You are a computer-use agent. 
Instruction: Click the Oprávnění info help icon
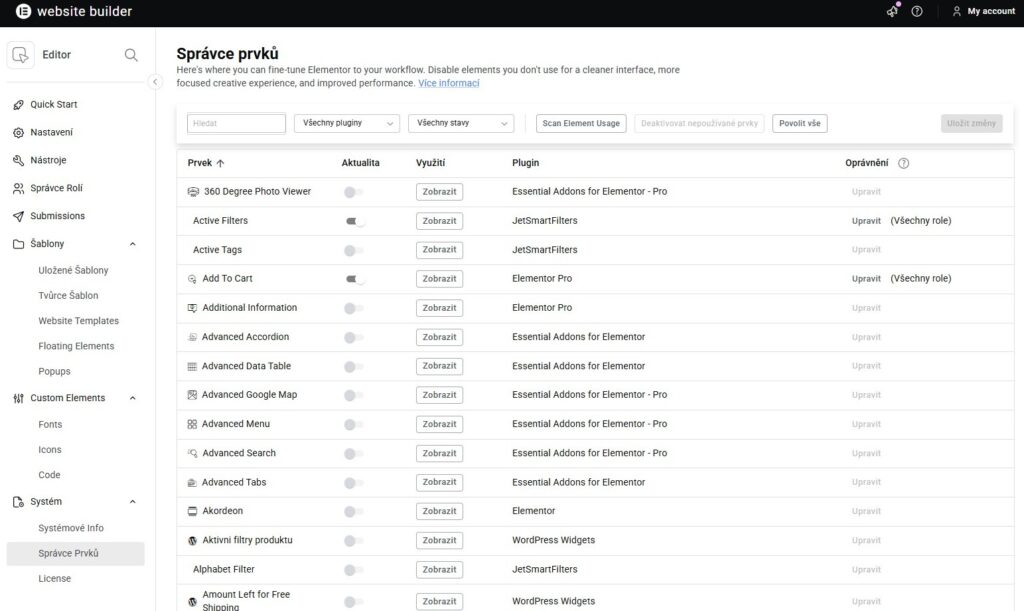[903, 163]
